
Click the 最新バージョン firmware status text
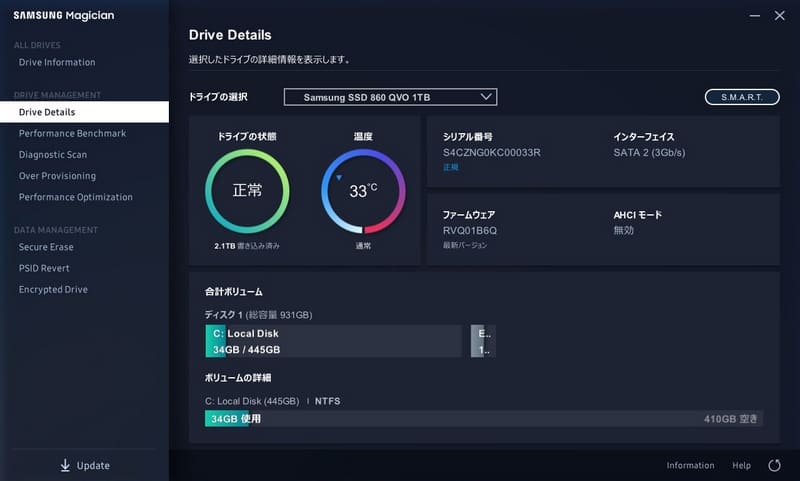[x=465, y=245]
